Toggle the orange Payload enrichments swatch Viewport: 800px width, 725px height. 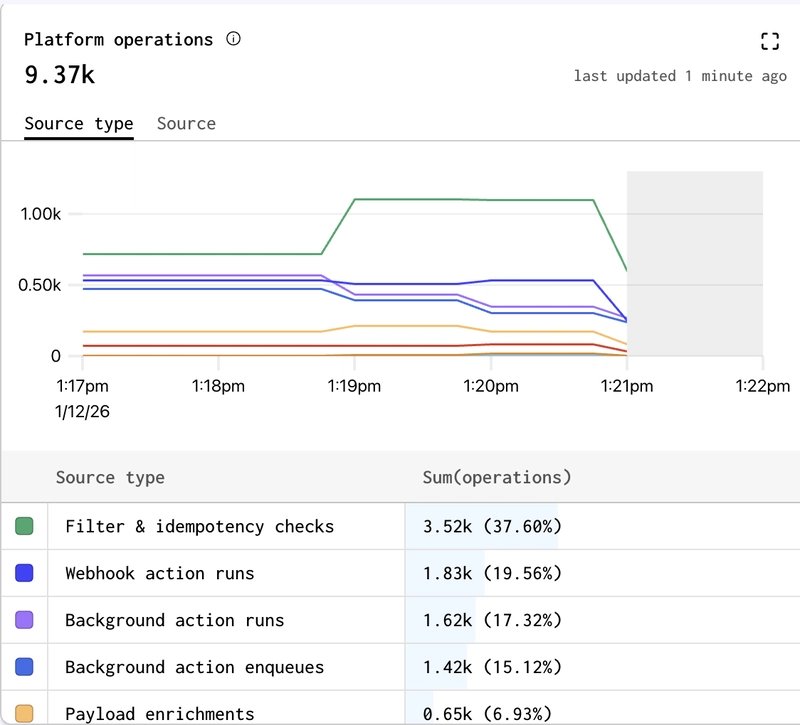coord(25,713)
